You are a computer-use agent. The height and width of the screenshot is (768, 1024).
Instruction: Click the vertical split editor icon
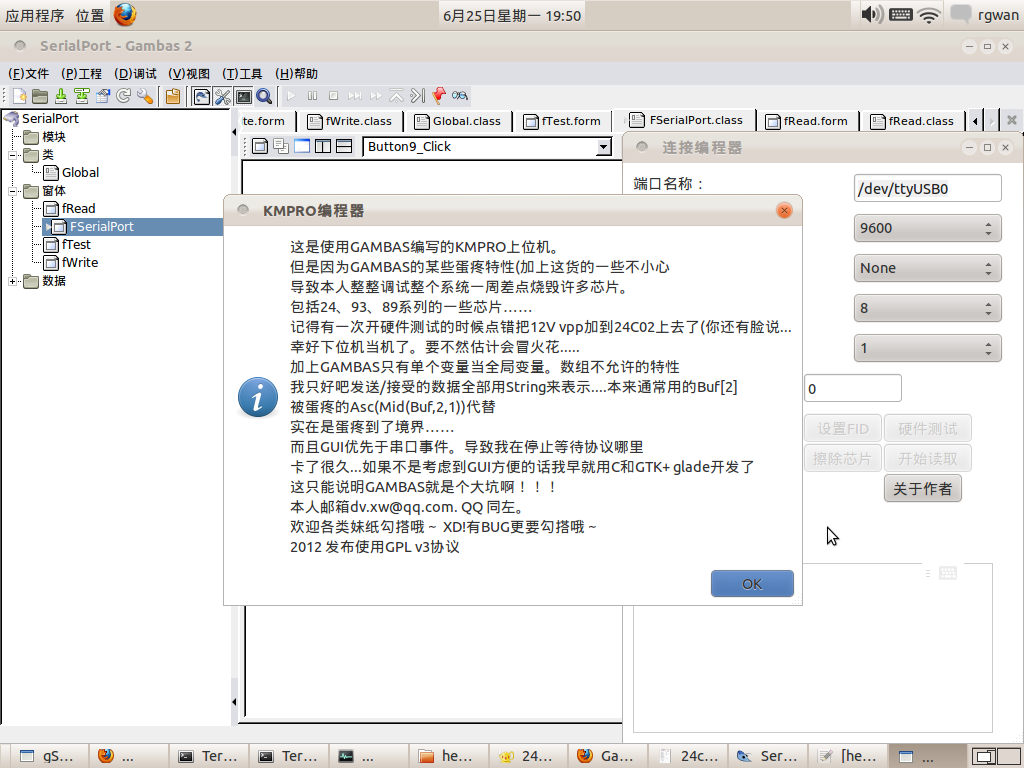(x=323, y=146)
